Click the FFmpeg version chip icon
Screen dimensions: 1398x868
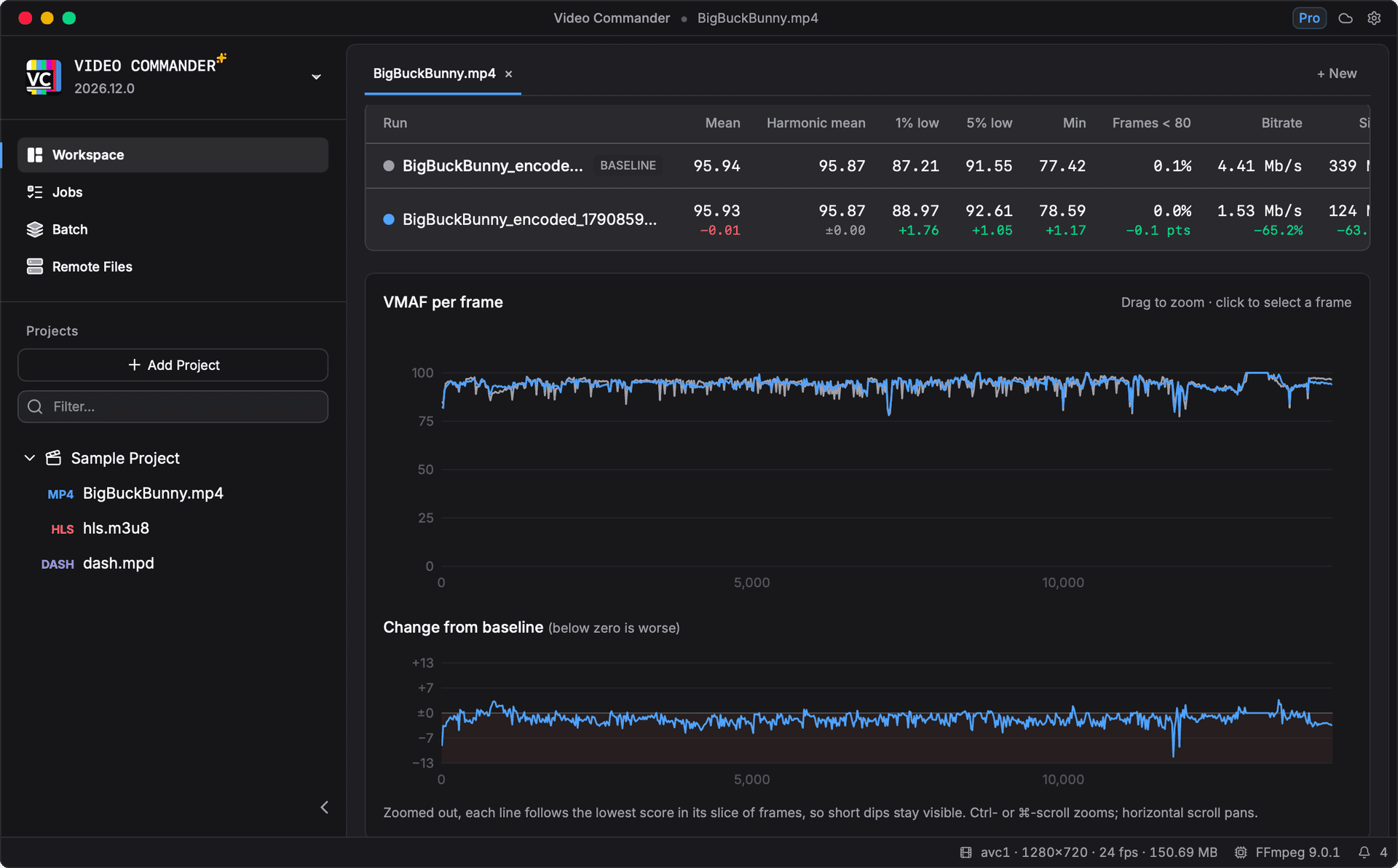[1241, 852]
